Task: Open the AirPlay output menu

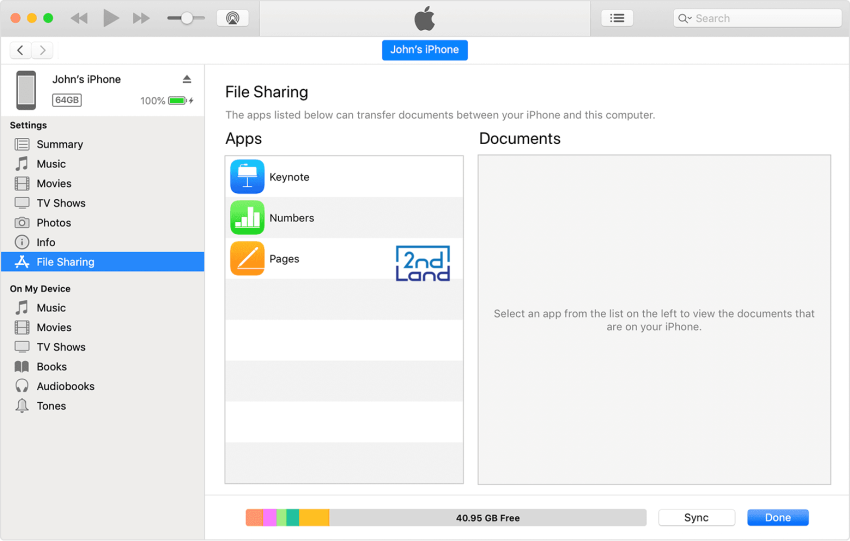Action: point(233,18)
